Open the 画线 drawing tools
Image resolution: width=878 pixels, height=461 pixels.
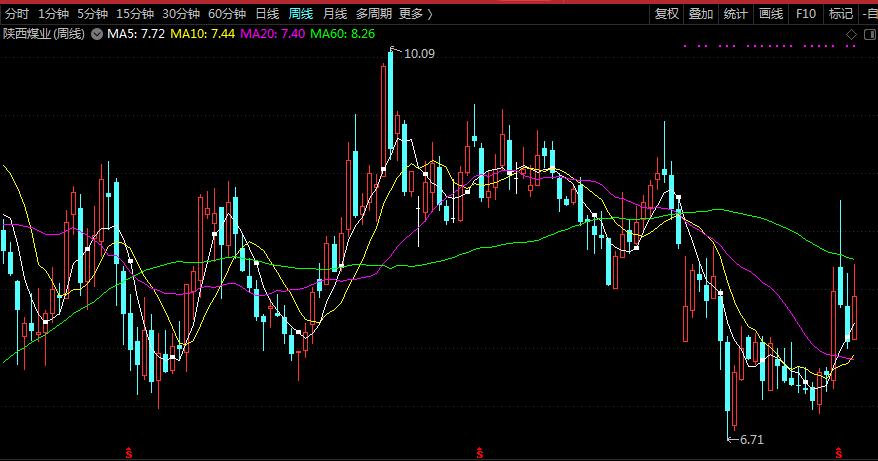point(771,14)
